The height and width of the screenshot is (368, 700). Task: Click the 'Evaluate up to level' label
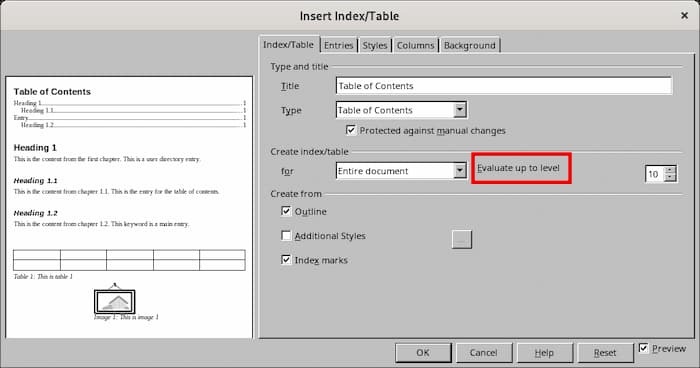tap(518, 168)
